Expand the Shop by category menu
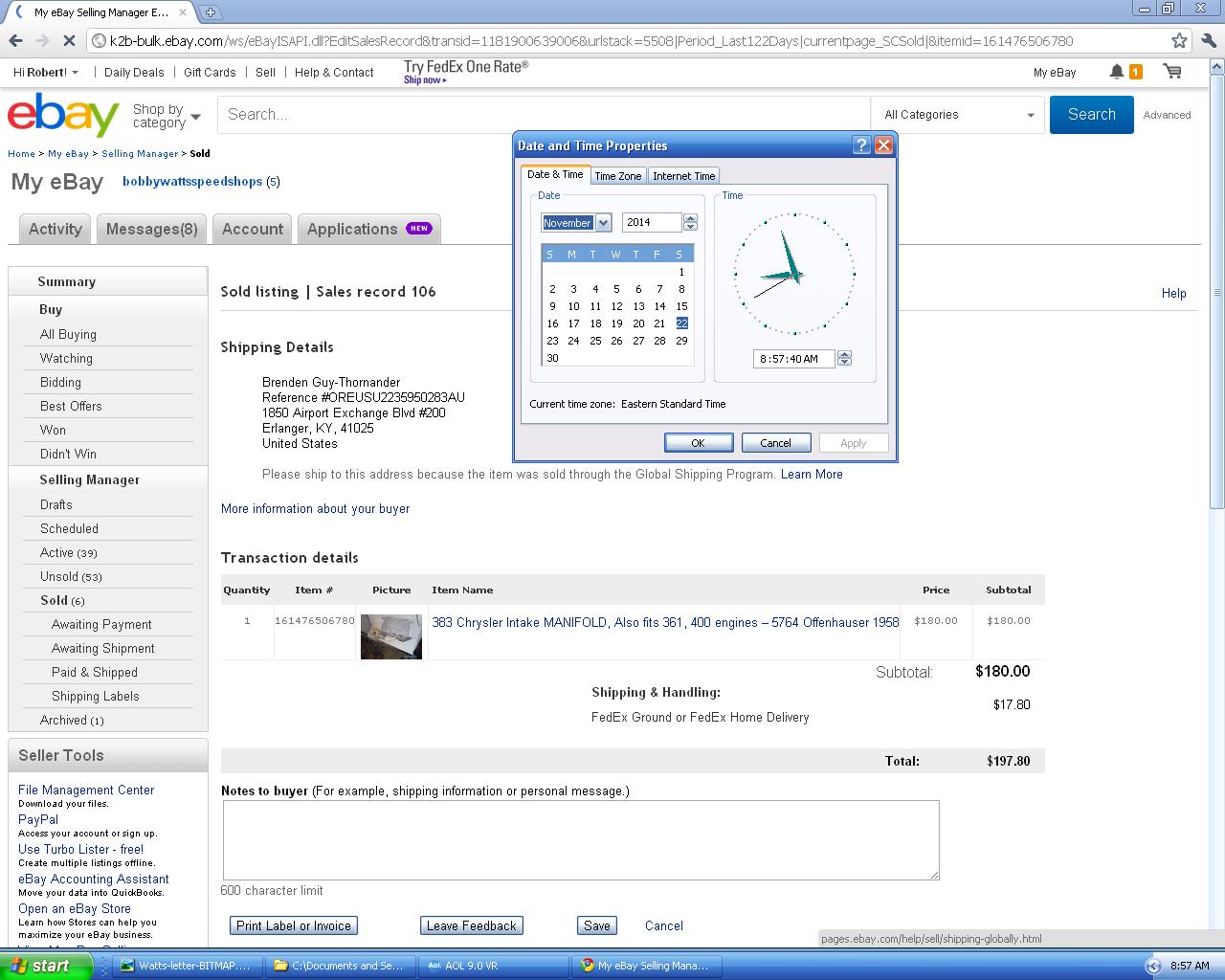Image resolution: width=1225 pixels, height=980 pixels. pos(167,117)
